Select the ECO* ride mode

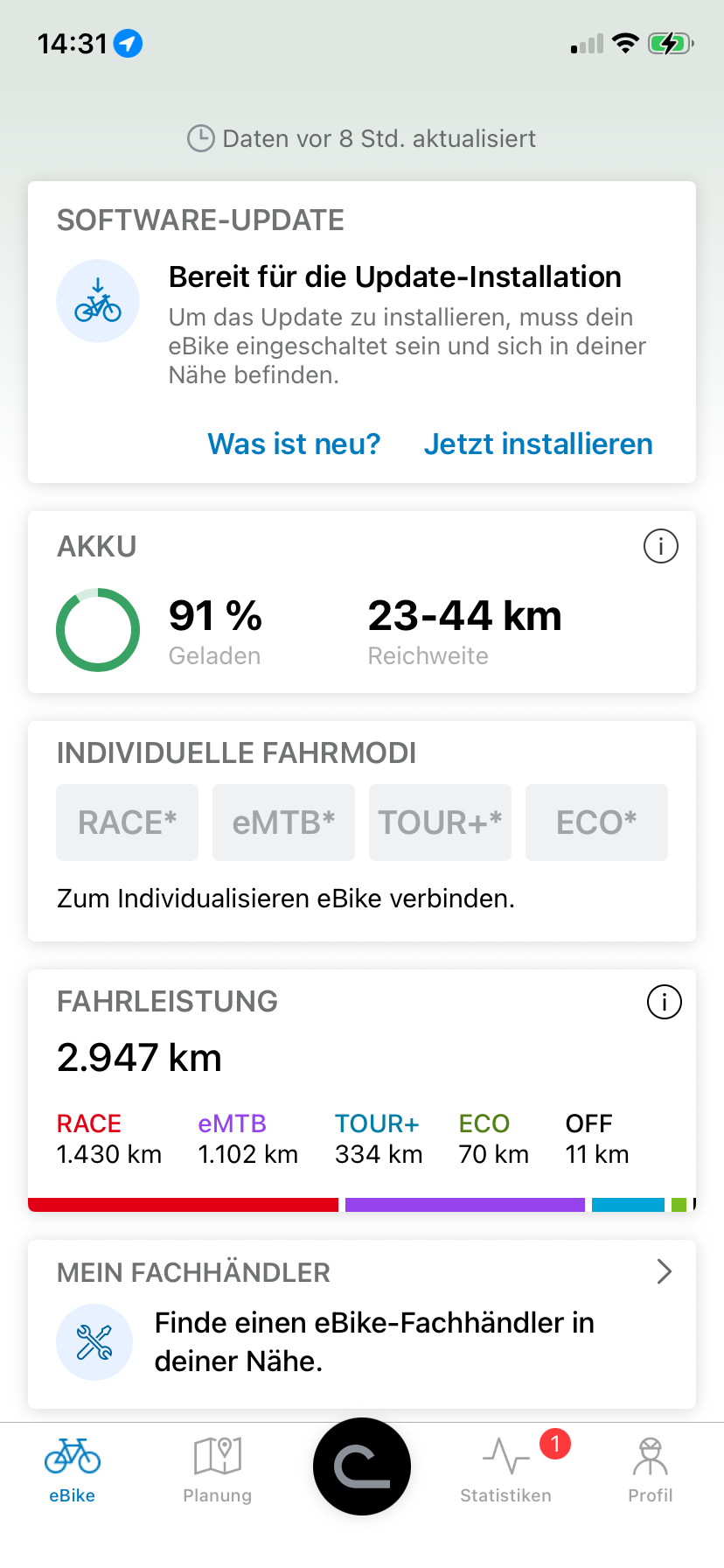596,822
